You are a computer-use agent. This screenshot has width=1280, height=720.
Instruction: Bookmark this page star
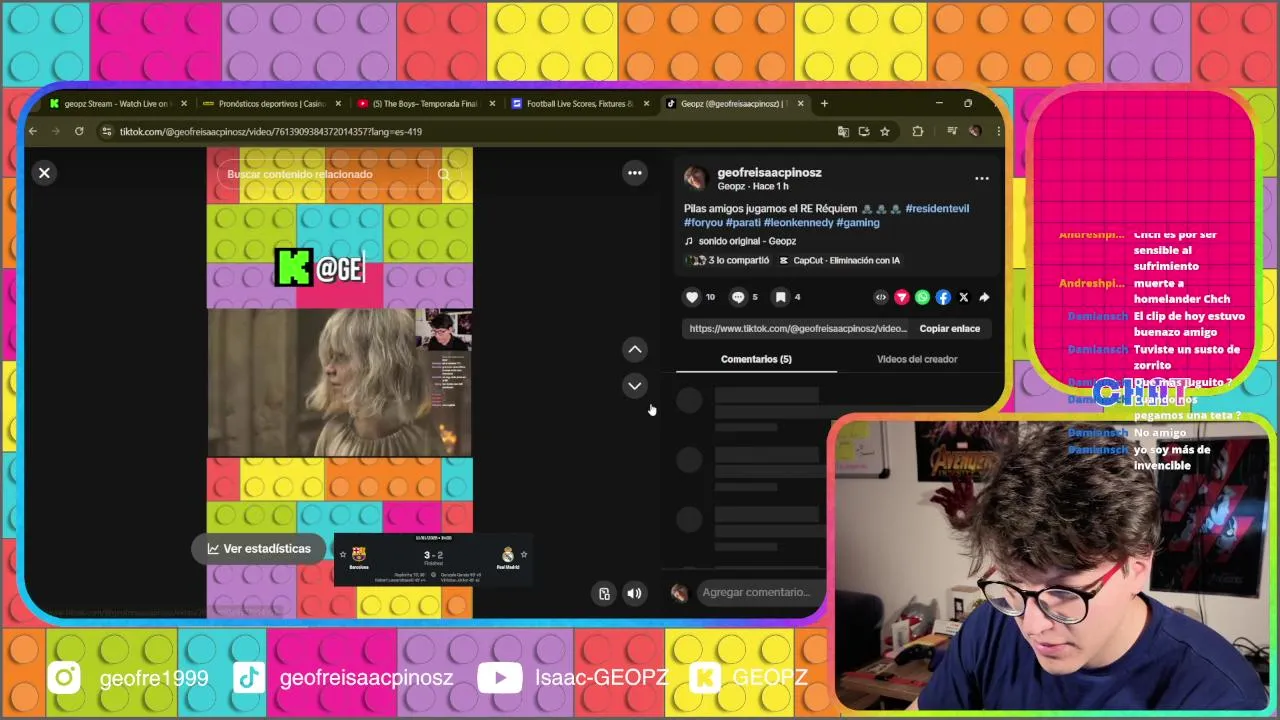tap(885, 131)
